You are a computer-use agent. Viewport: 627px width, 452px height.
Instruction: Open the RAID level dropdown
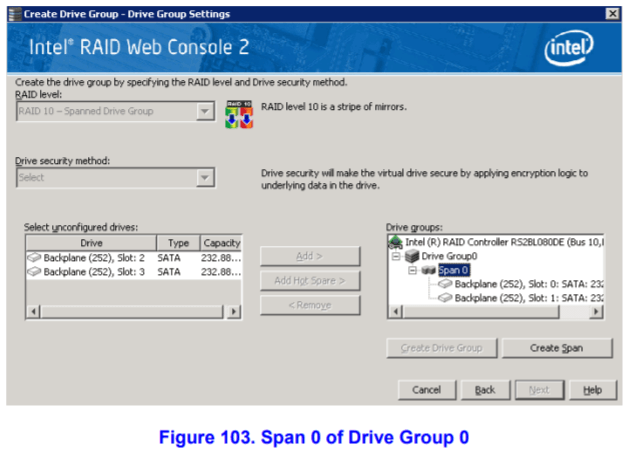point(205,111)
